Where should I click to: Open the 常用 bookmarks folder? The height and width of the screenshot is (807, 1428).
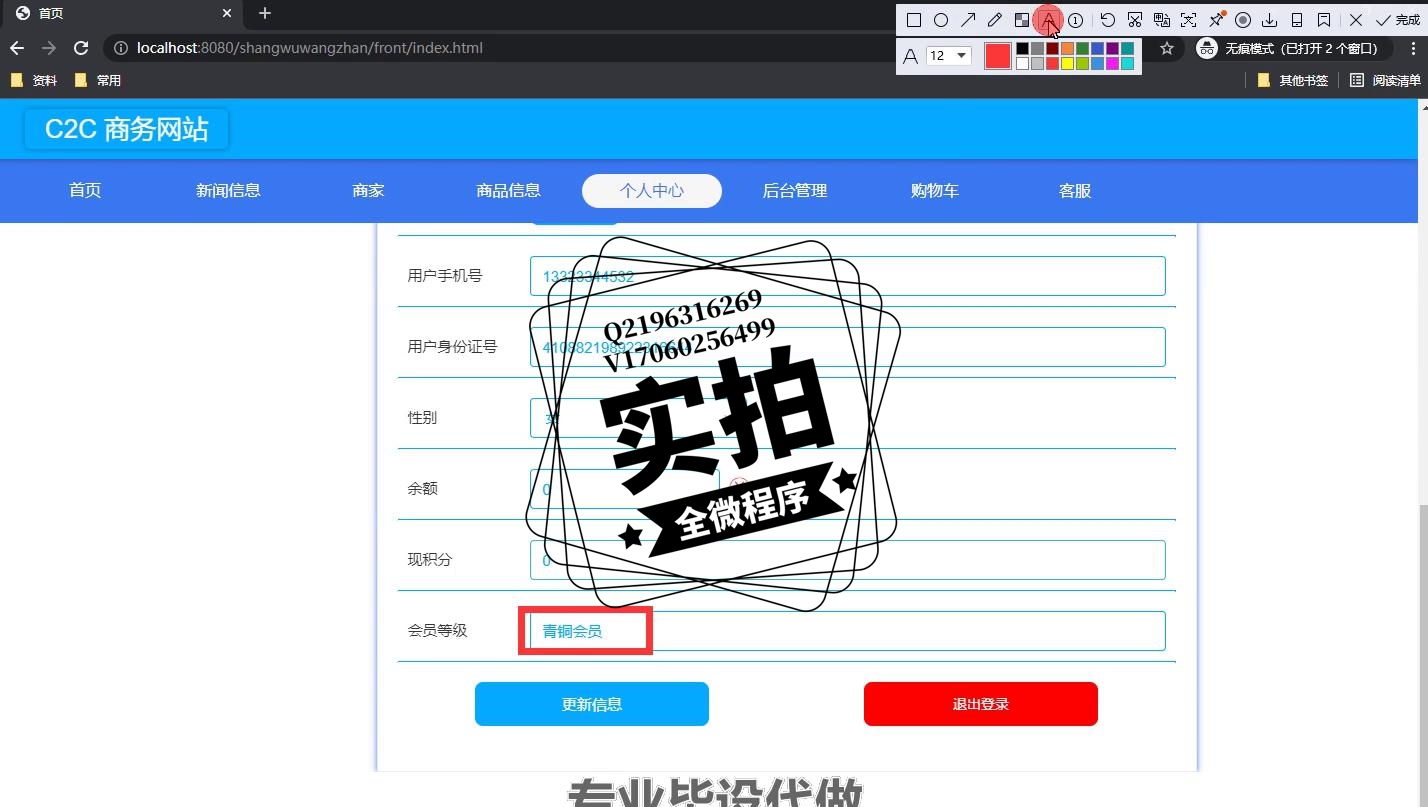pyautogui.click(x=98, y=80)
